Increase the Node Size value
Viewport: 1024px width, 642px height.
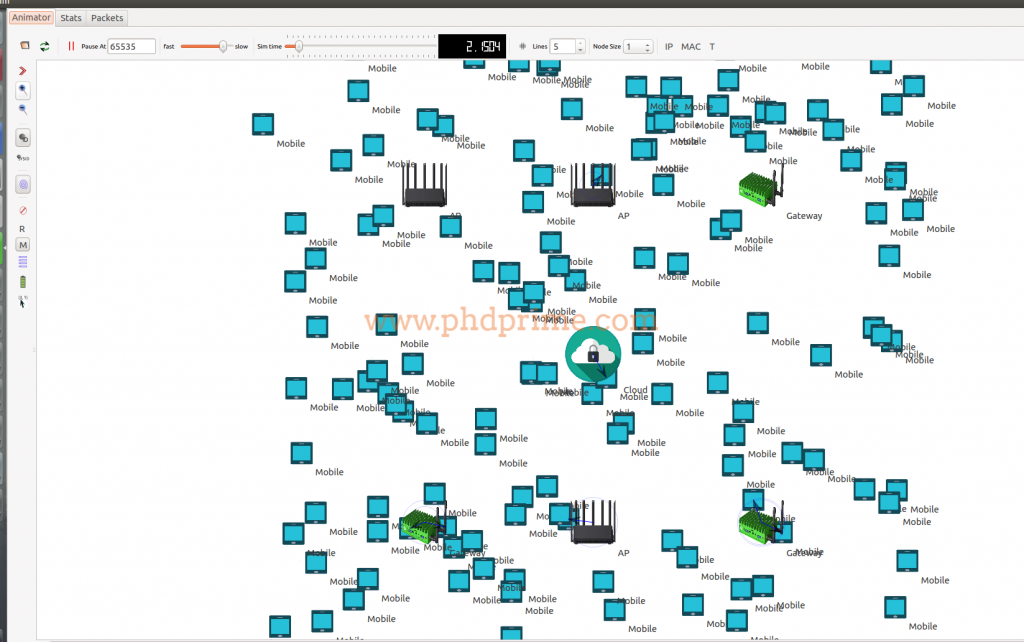point(648,42)
